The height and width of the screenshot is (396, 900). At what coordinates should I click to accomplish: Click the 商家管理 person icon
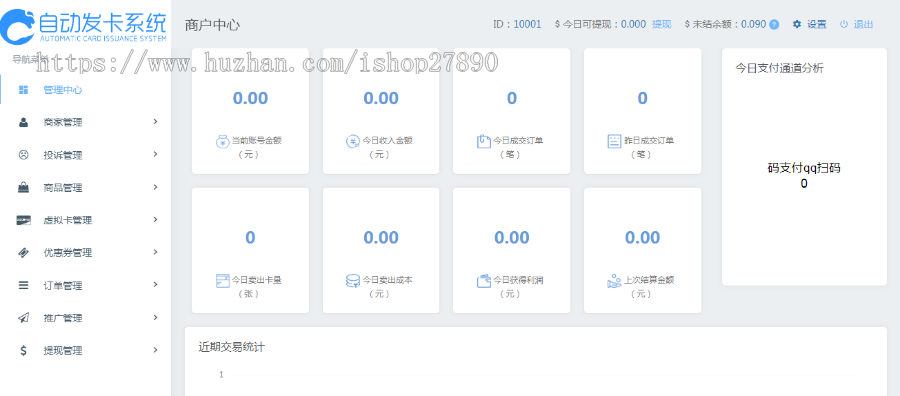[x=24, y=122]
